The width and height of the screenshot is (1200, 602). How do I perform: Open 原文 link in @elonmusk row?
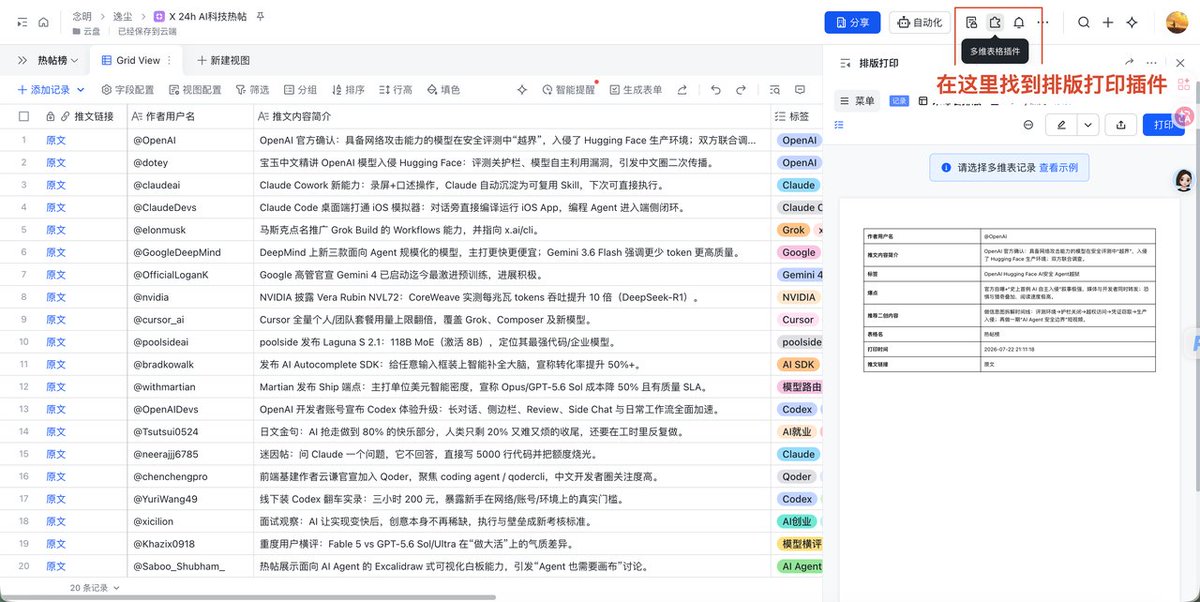click(x=56, y=230)
